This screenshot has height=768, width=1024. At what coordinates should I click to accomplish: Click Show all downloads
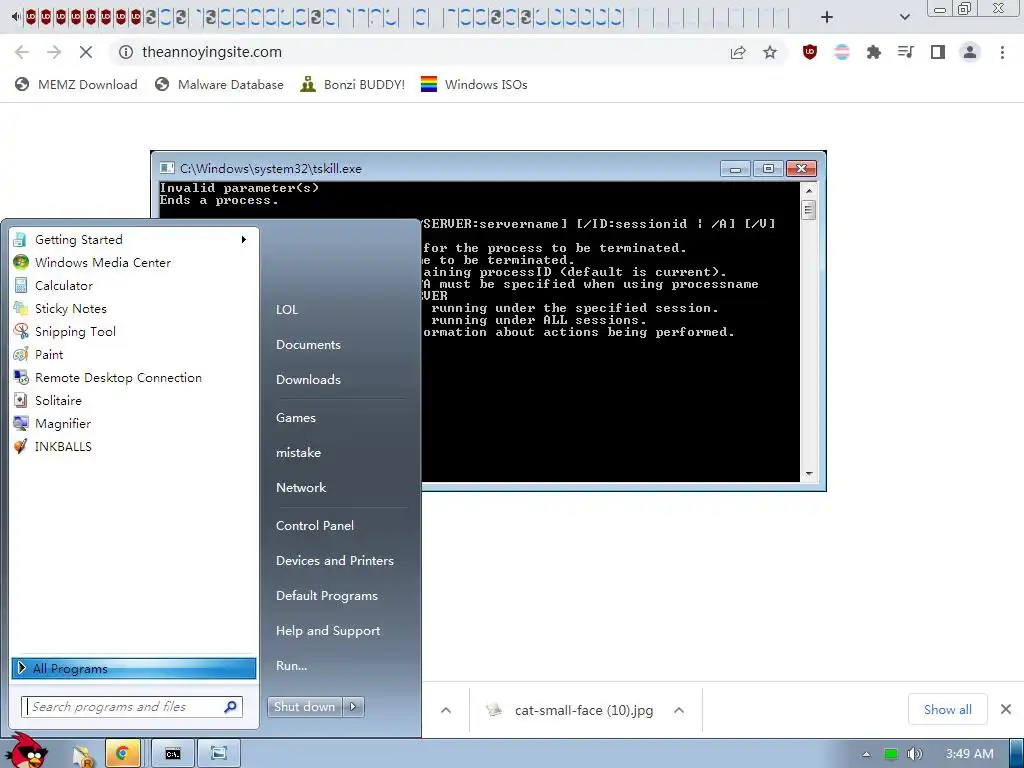[x=948, y=709]
